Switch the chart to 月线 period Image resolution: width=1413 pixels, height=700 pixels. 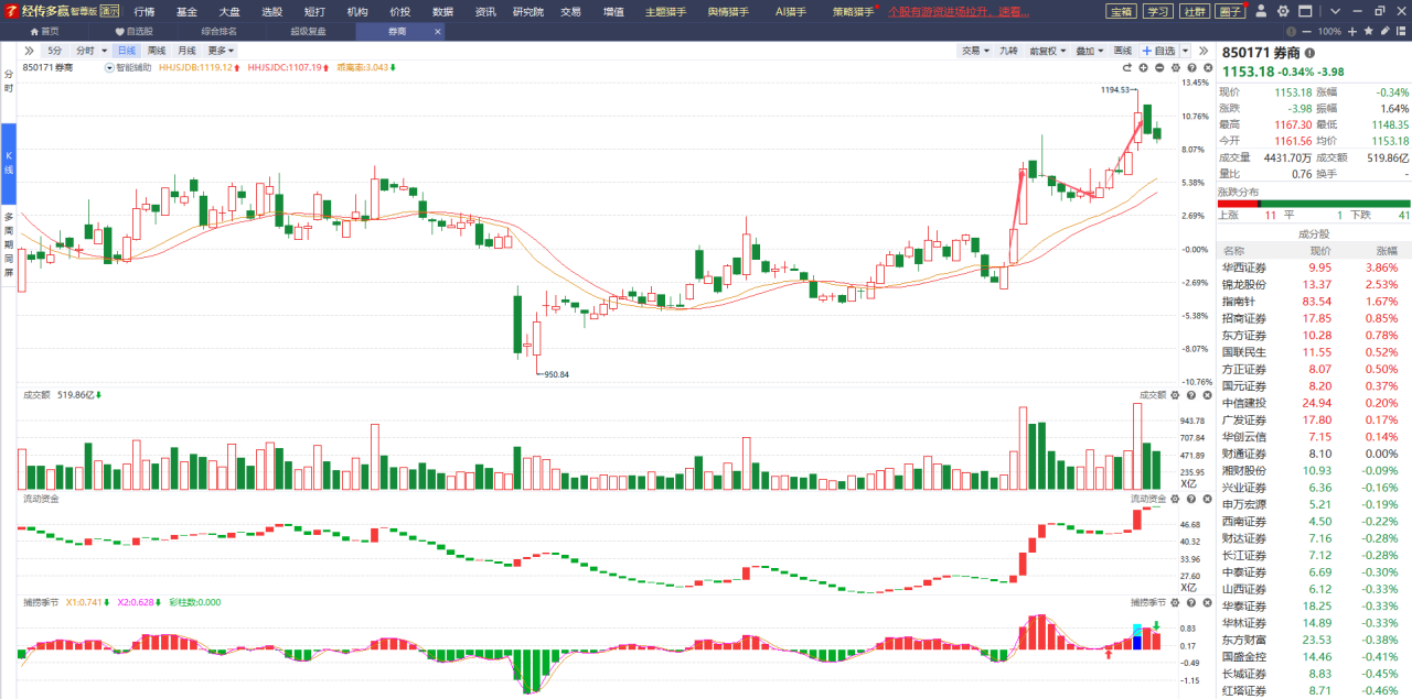(187, 50)
